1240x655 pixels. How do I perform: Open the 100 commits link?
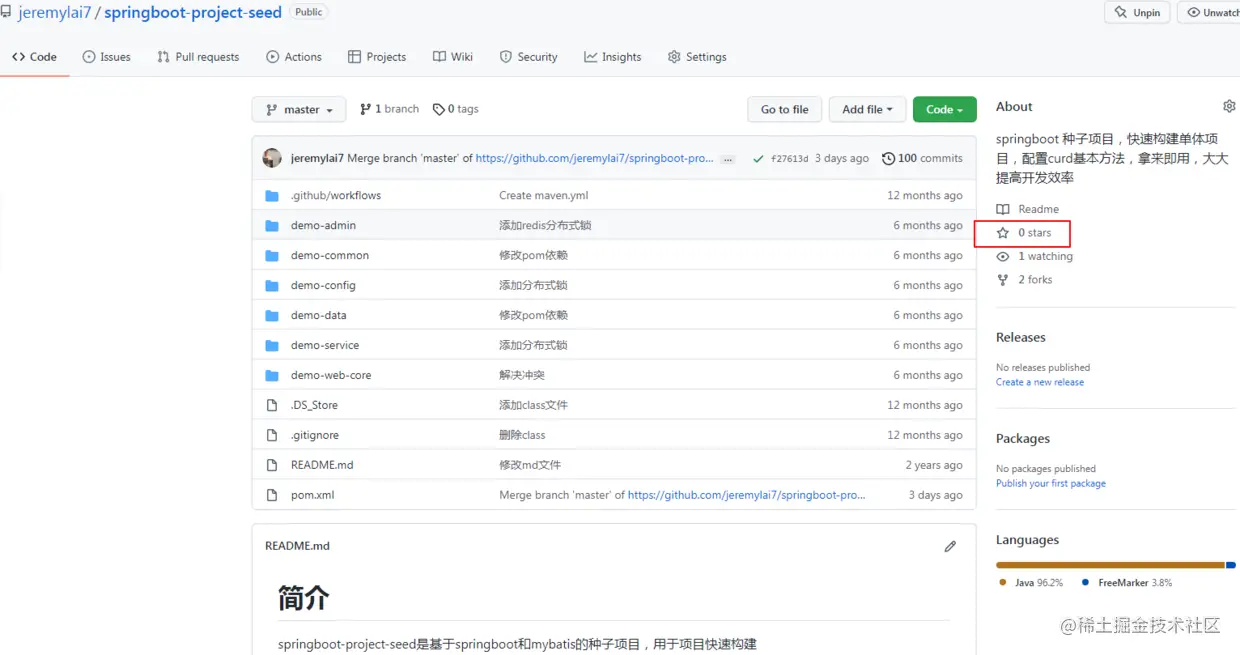coord(922,158)
